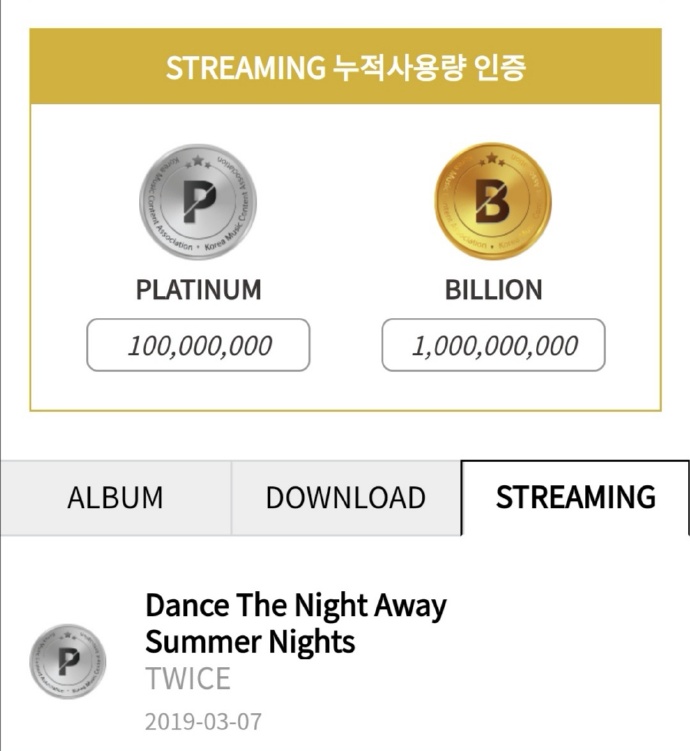Select the STREAMING tab
Viewport: 690px width, 751px height.
(575, 498)
